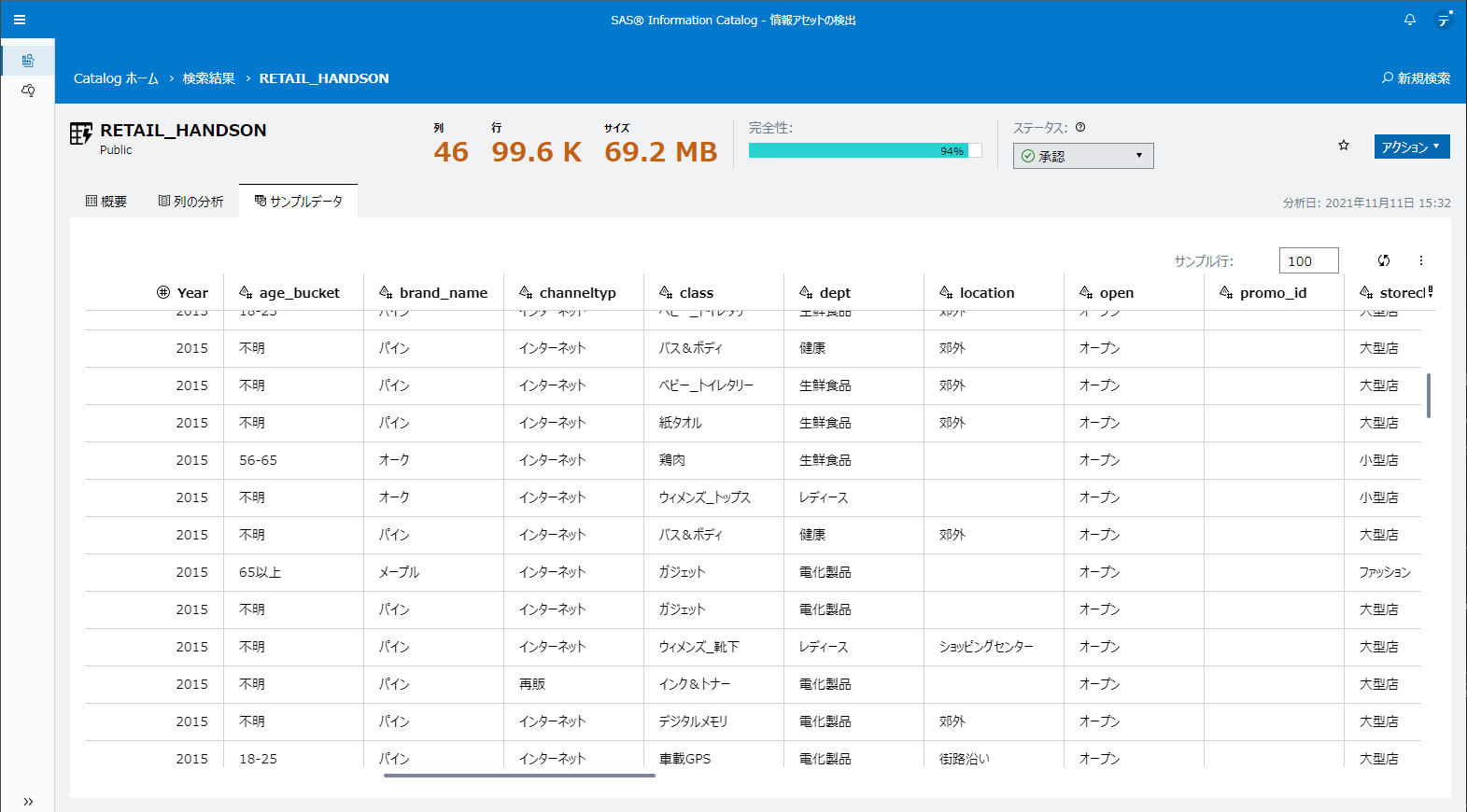Refresh the sample data
This screenshot has height=812, width=1467.
[1384, 260]
